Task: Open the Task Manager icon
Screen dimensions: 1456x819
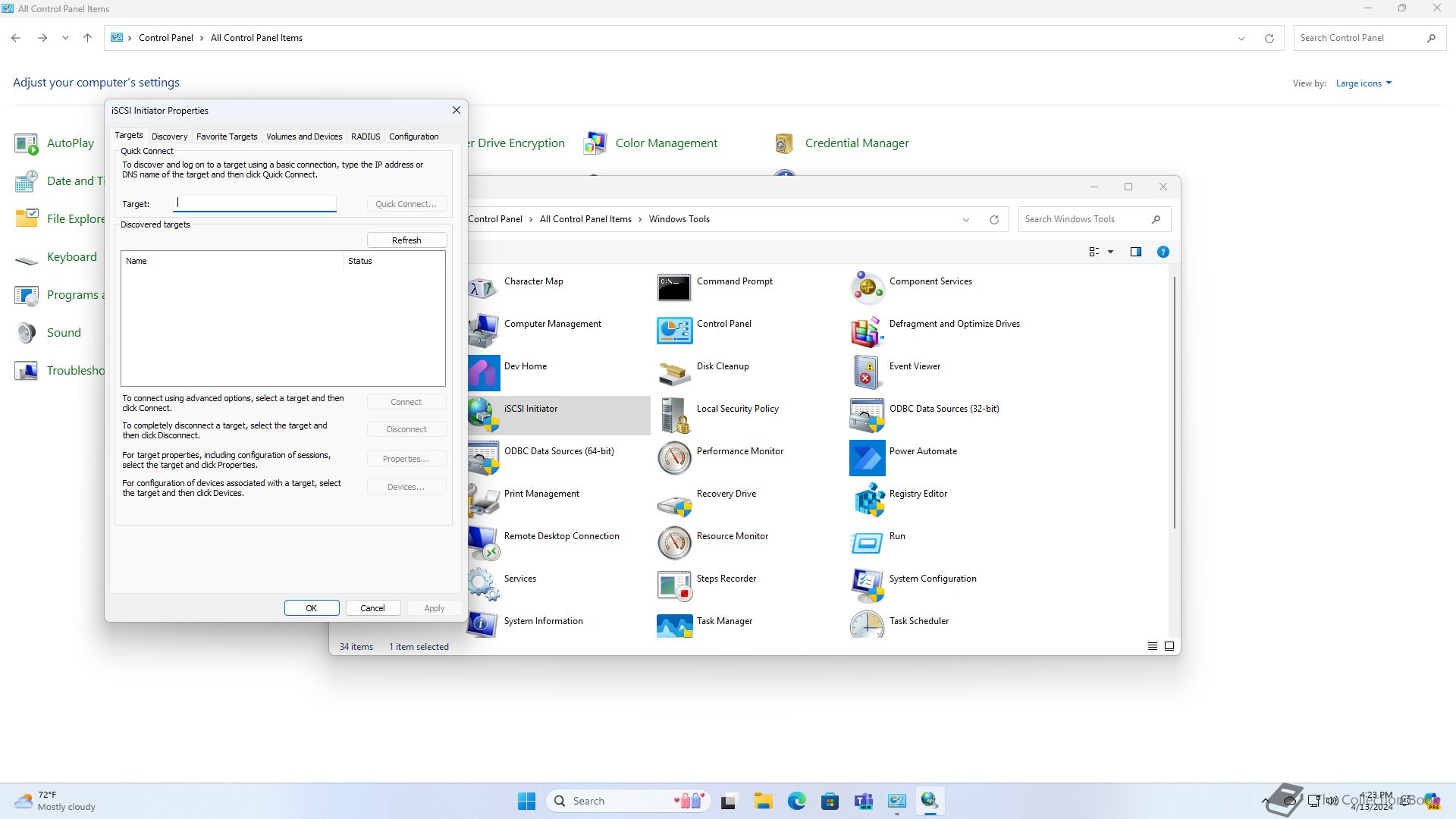Action: [x=674, y=625]
